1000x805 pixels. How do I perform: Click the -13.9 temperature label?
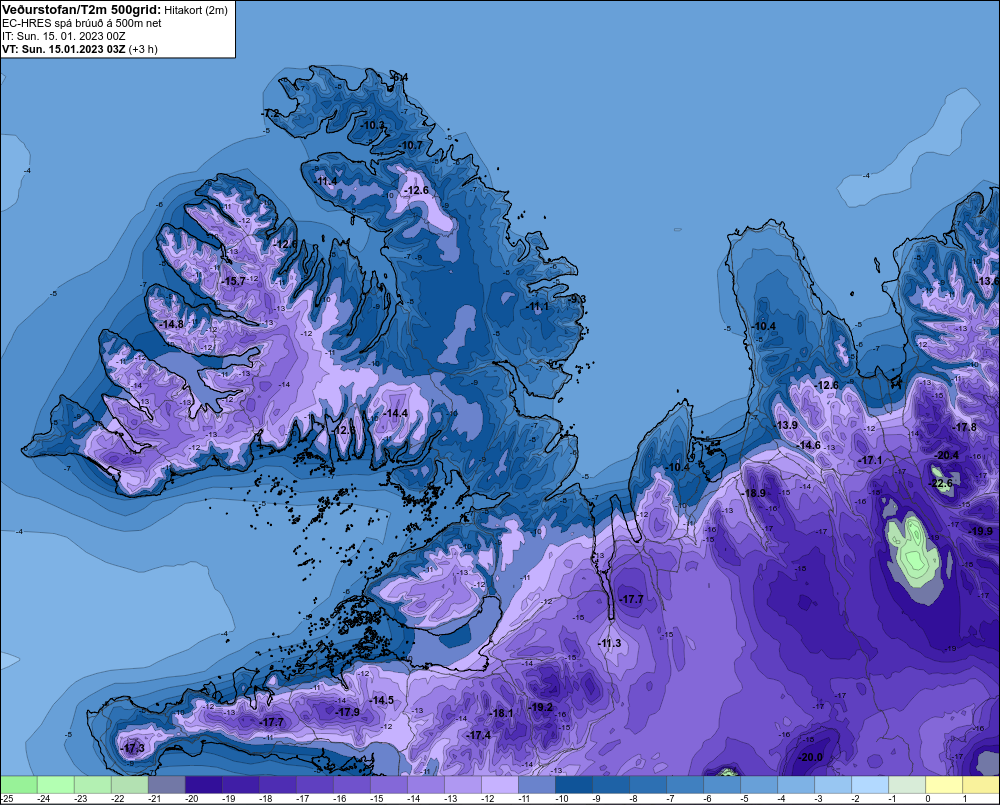786,425
